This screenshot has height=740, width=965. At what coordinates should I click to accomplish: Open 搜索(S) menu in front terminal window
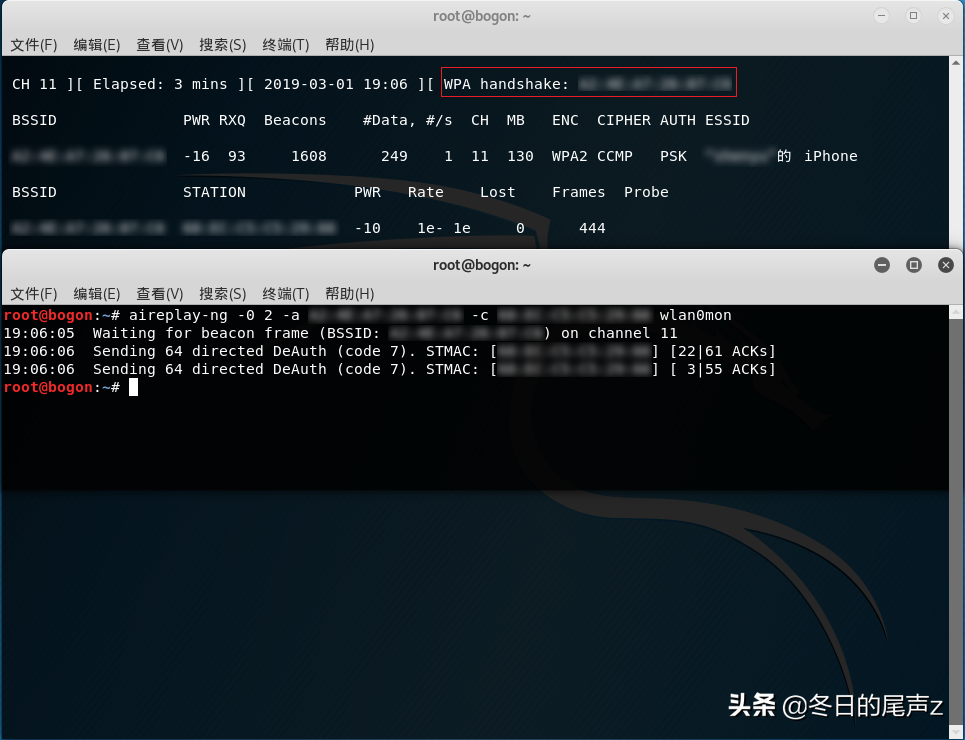(x=222, y=294)
